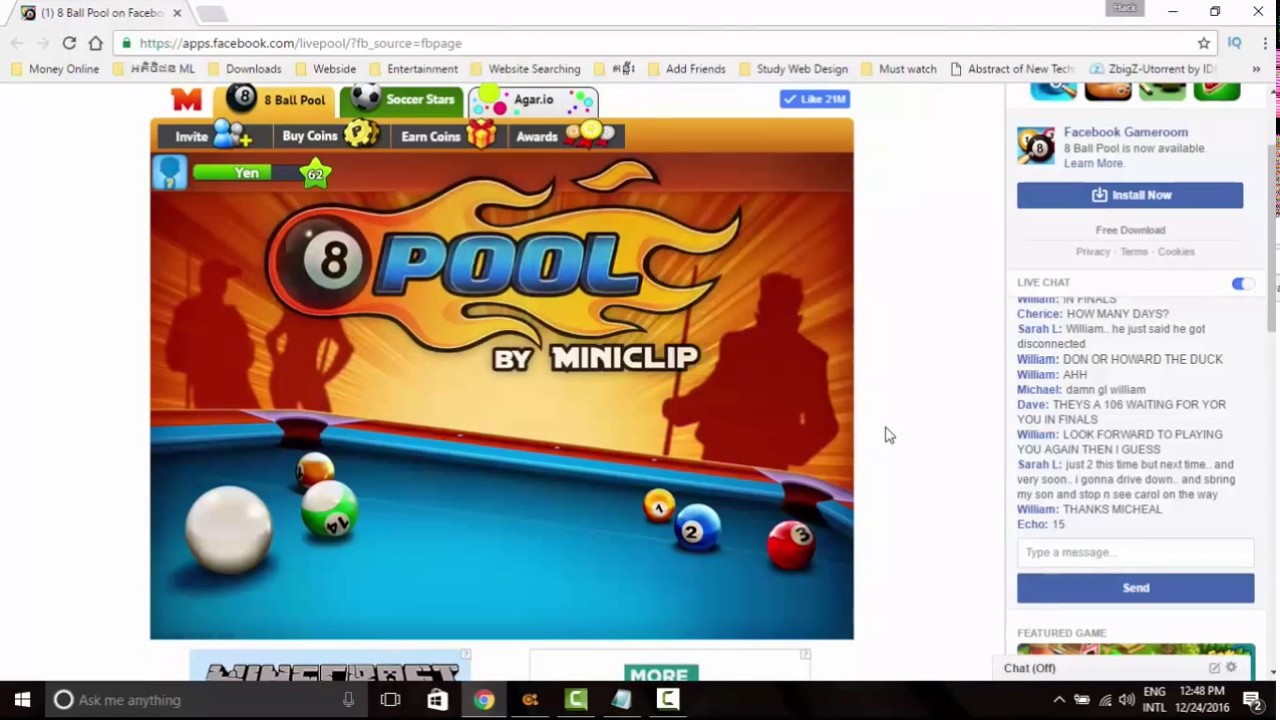Open a new browser tab
The height and width of the screenshot is (720, 1280).
coord(211,14)
